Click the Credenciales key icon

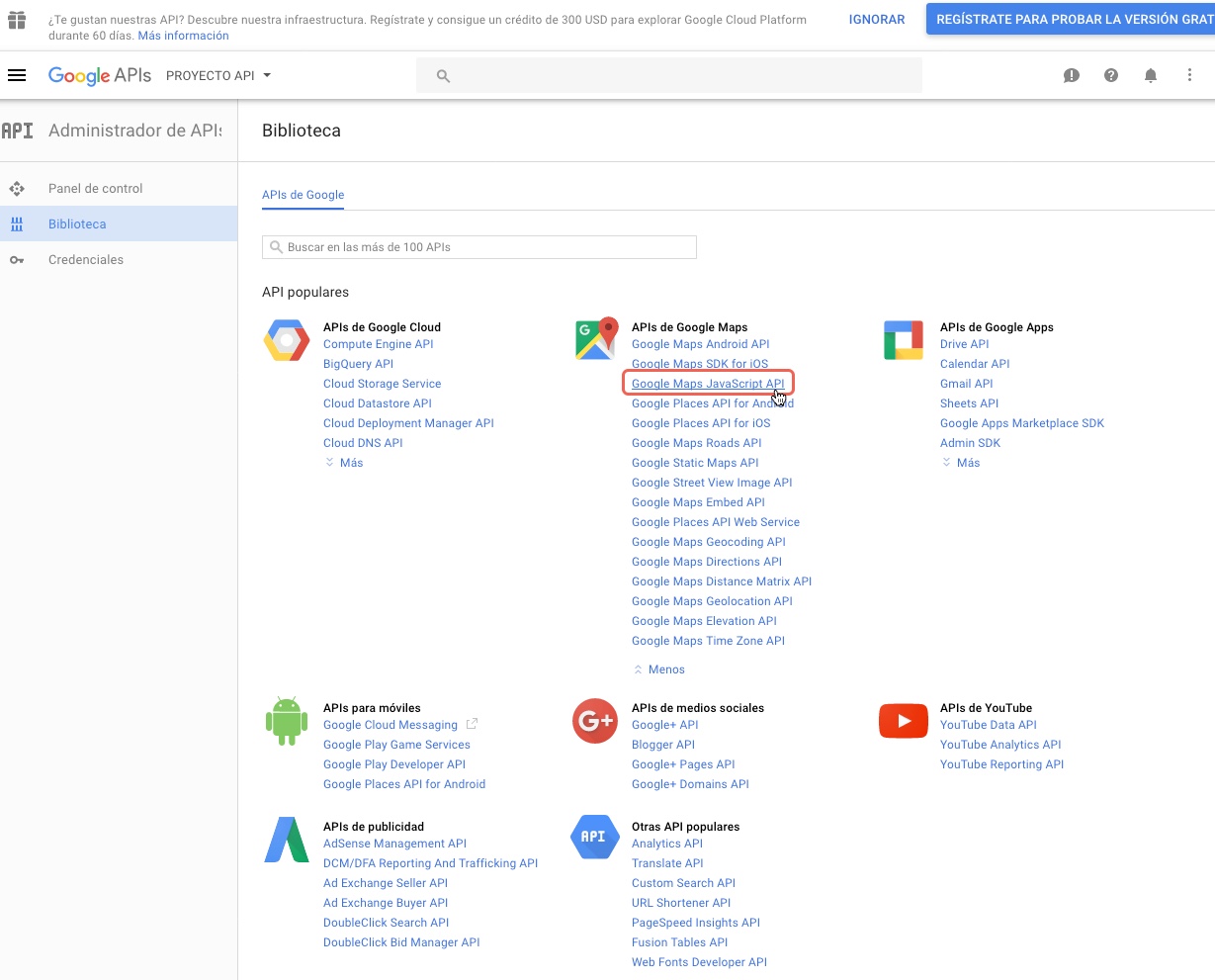click(17, 260)
